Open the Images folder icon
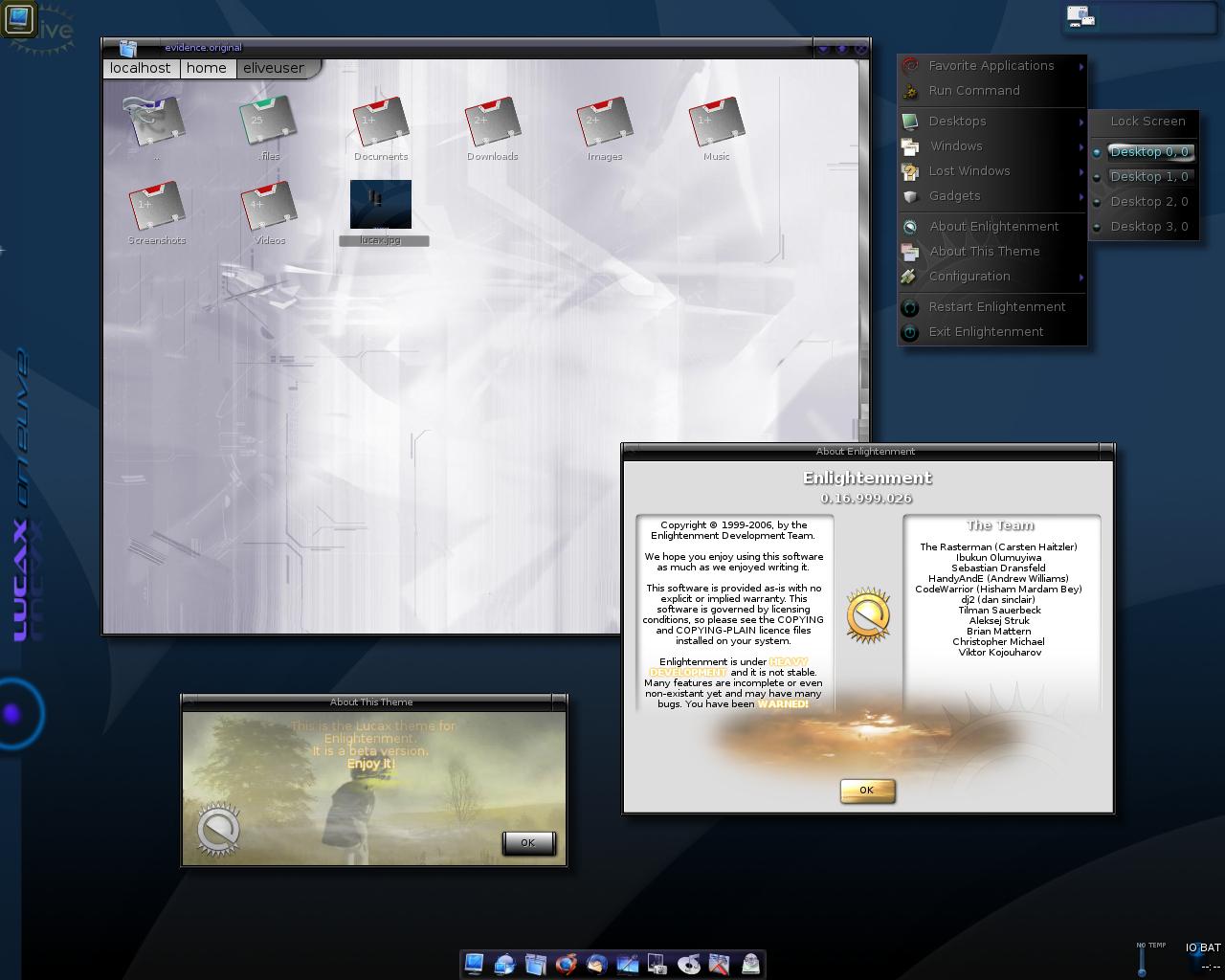 [605, 122]
